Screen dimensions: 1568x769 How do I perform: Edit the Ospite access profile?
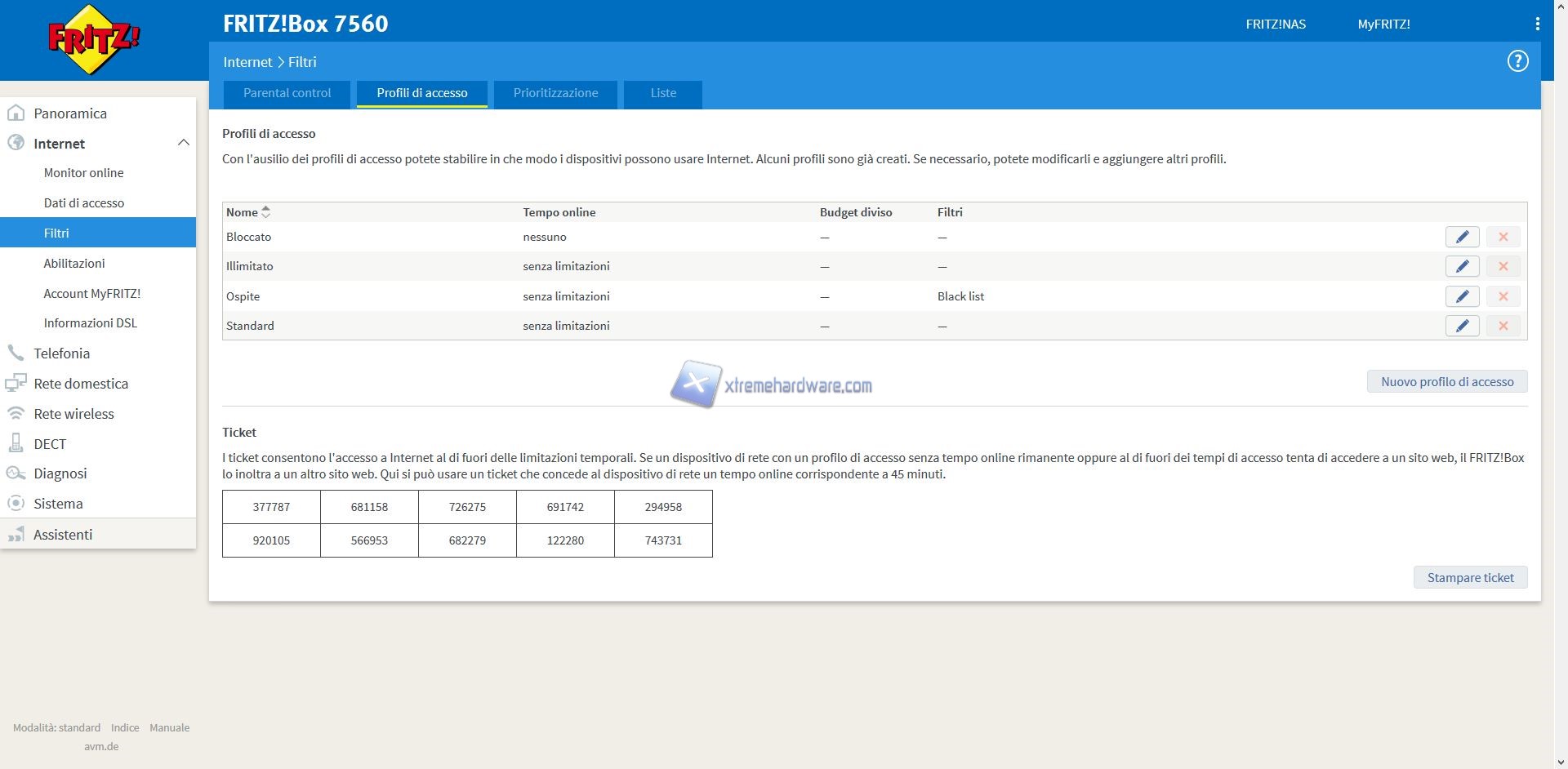point(1462,296)
